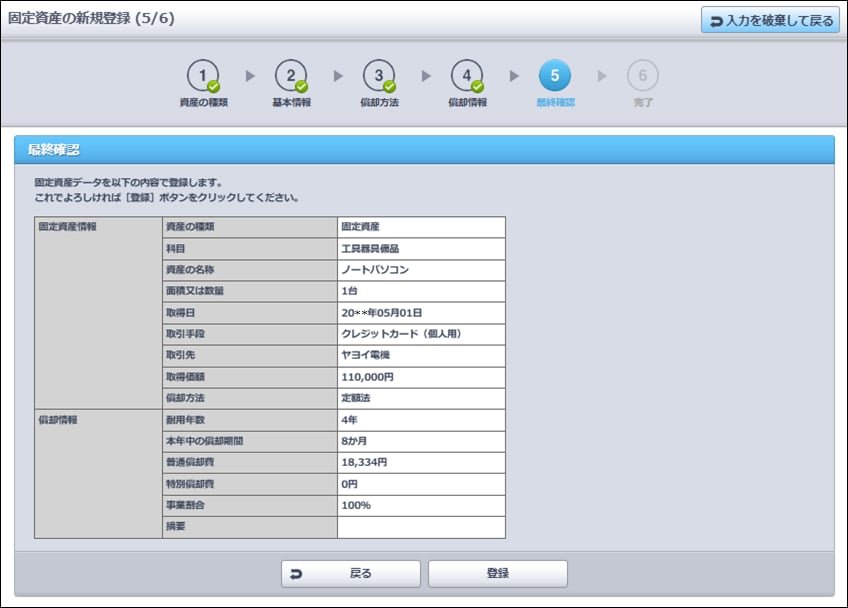Go to step 2 基本情報 circle
The height and width of the screenshot is (608, 848).
[x=291, y=75]
